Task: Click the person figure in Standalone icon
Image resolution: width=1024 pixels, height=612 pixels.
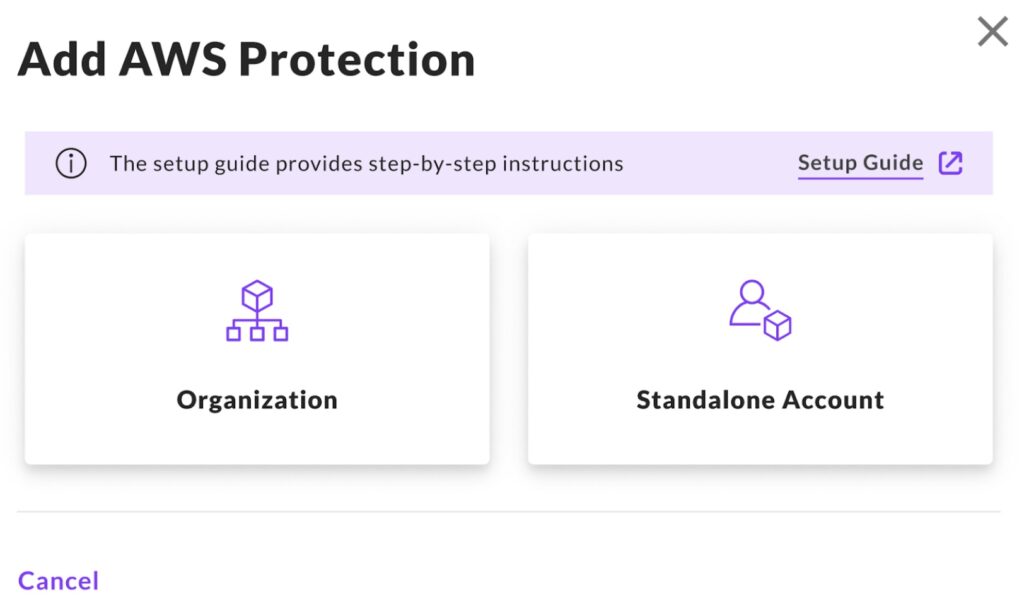Action: pyautogui.click(x=750, y=303)
